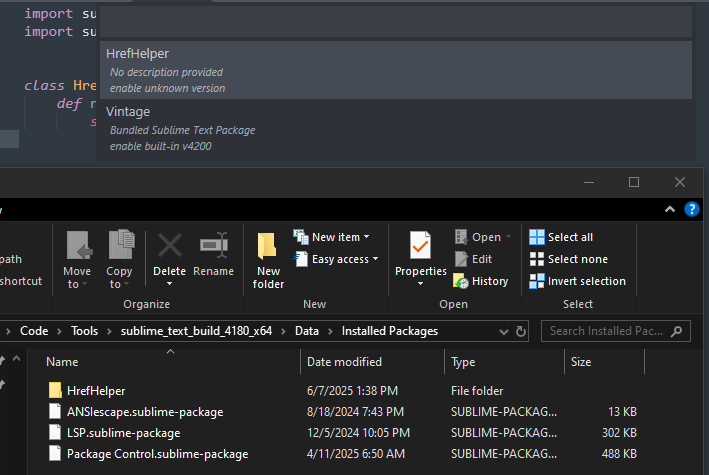
Task: Click Installed Packages in breadcrumb
Action: coord(390,331)
